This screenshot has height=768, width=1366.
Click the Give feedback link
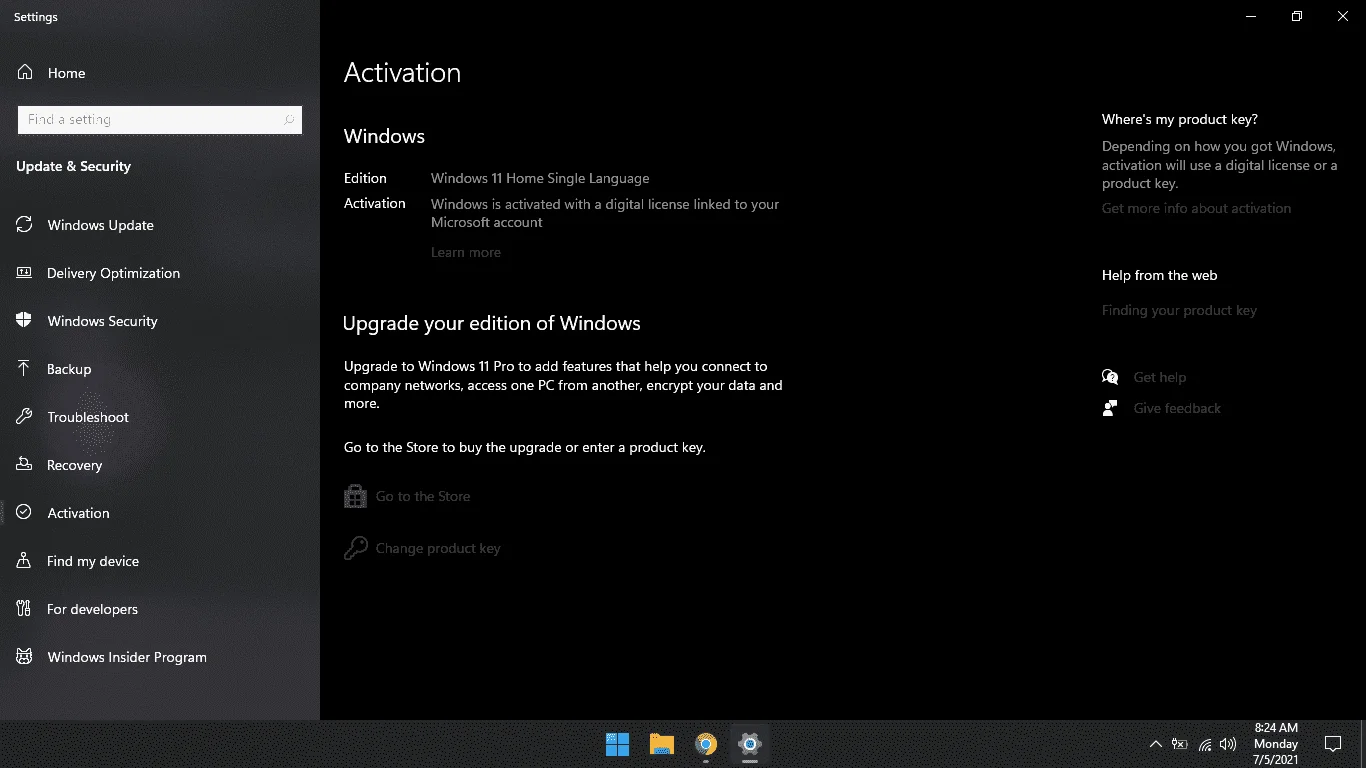pos(1177,408)
